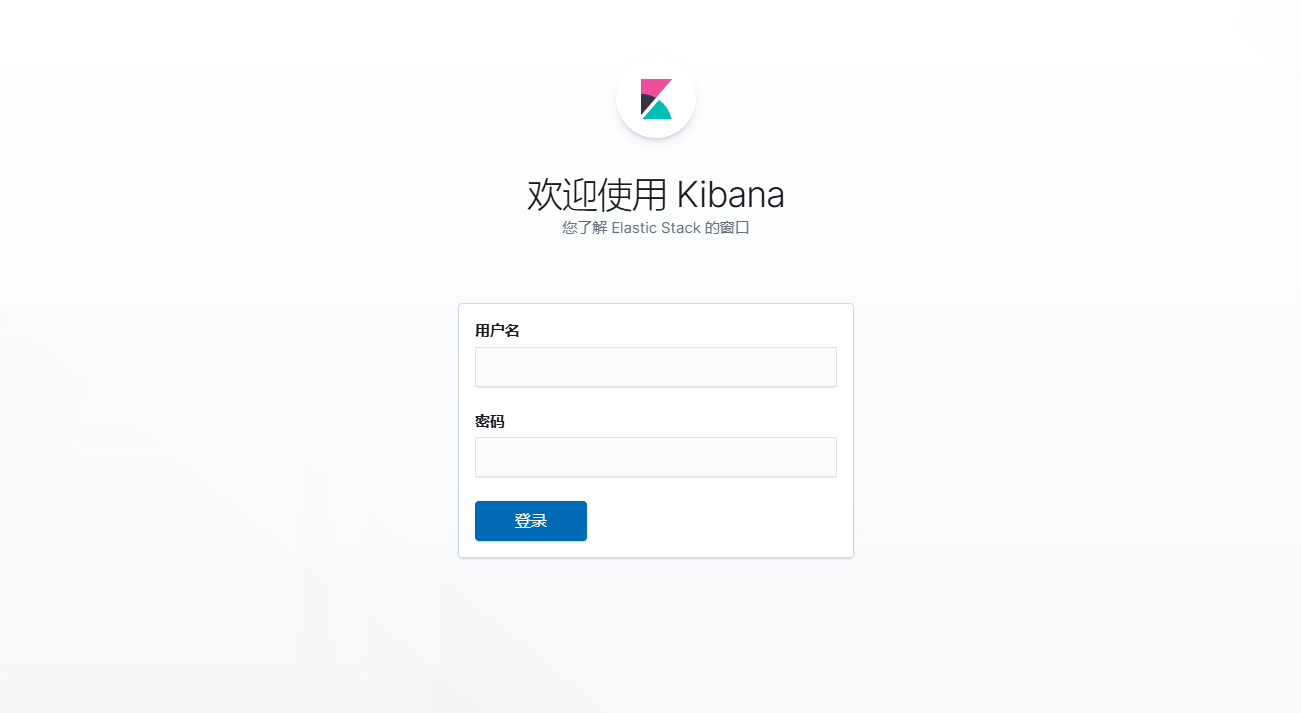Select the word Kibana in the heading
Viewport: 1301px width, 713px height.
(731, 195)
